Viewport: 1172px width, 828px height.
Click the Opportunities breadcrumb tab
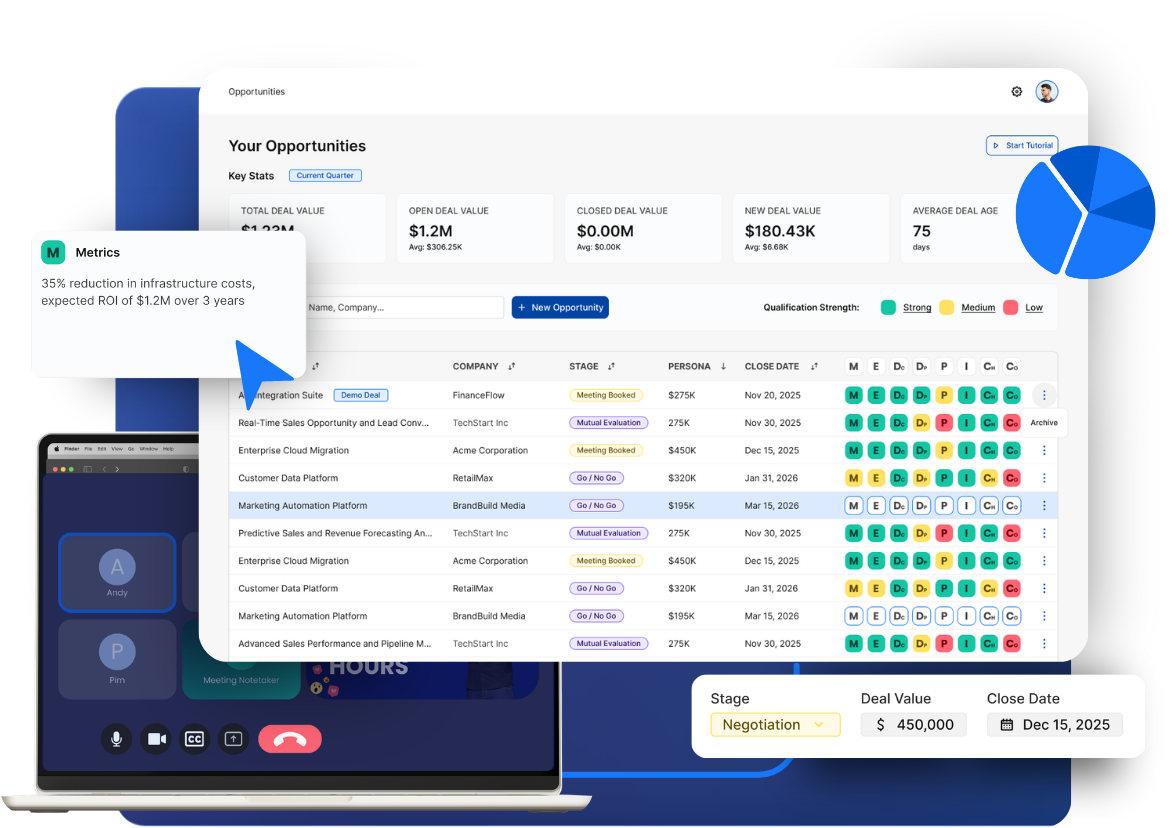(257, 92)
